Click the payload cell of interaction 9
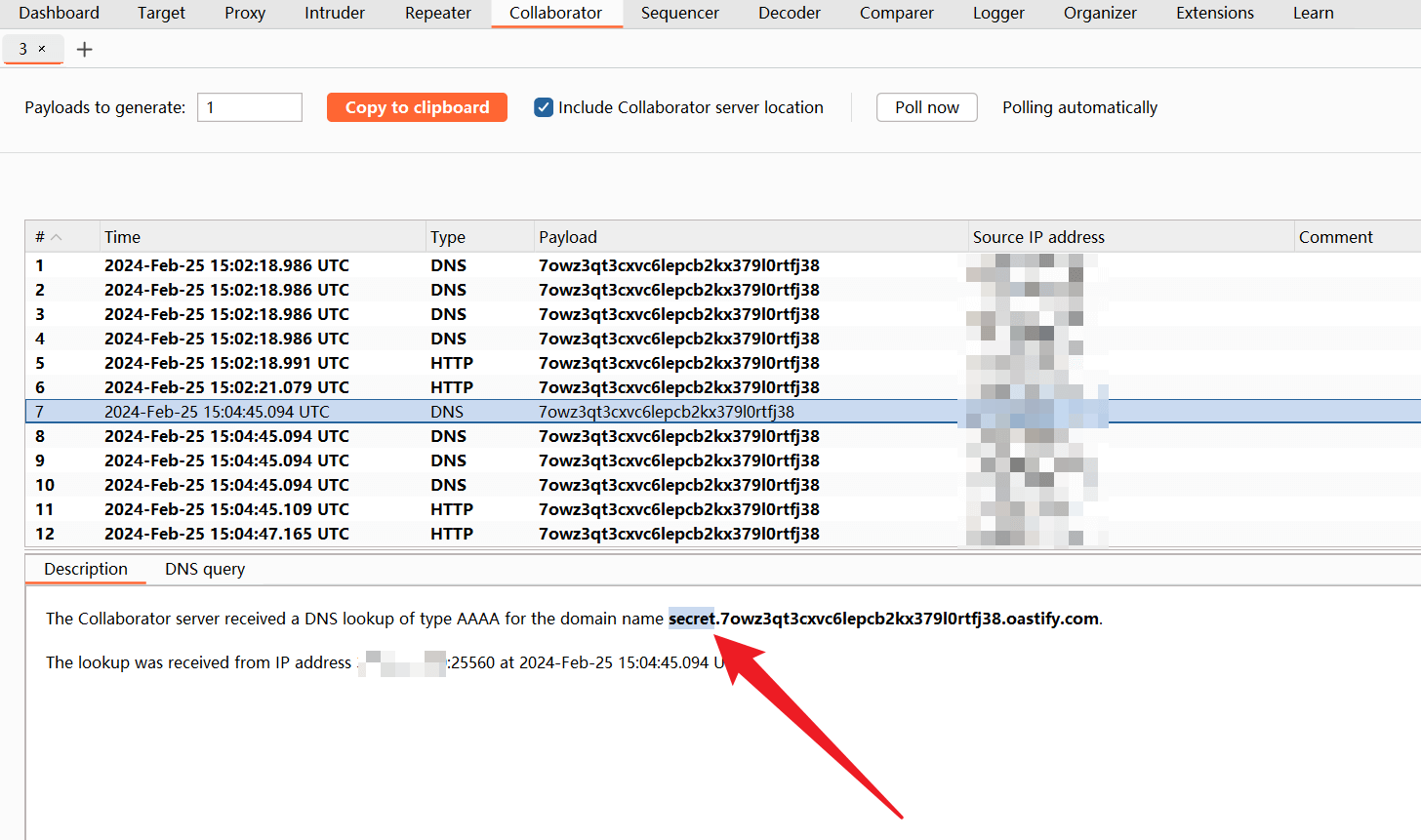This screenshot has height=840, width=1421. pos(679,460)
